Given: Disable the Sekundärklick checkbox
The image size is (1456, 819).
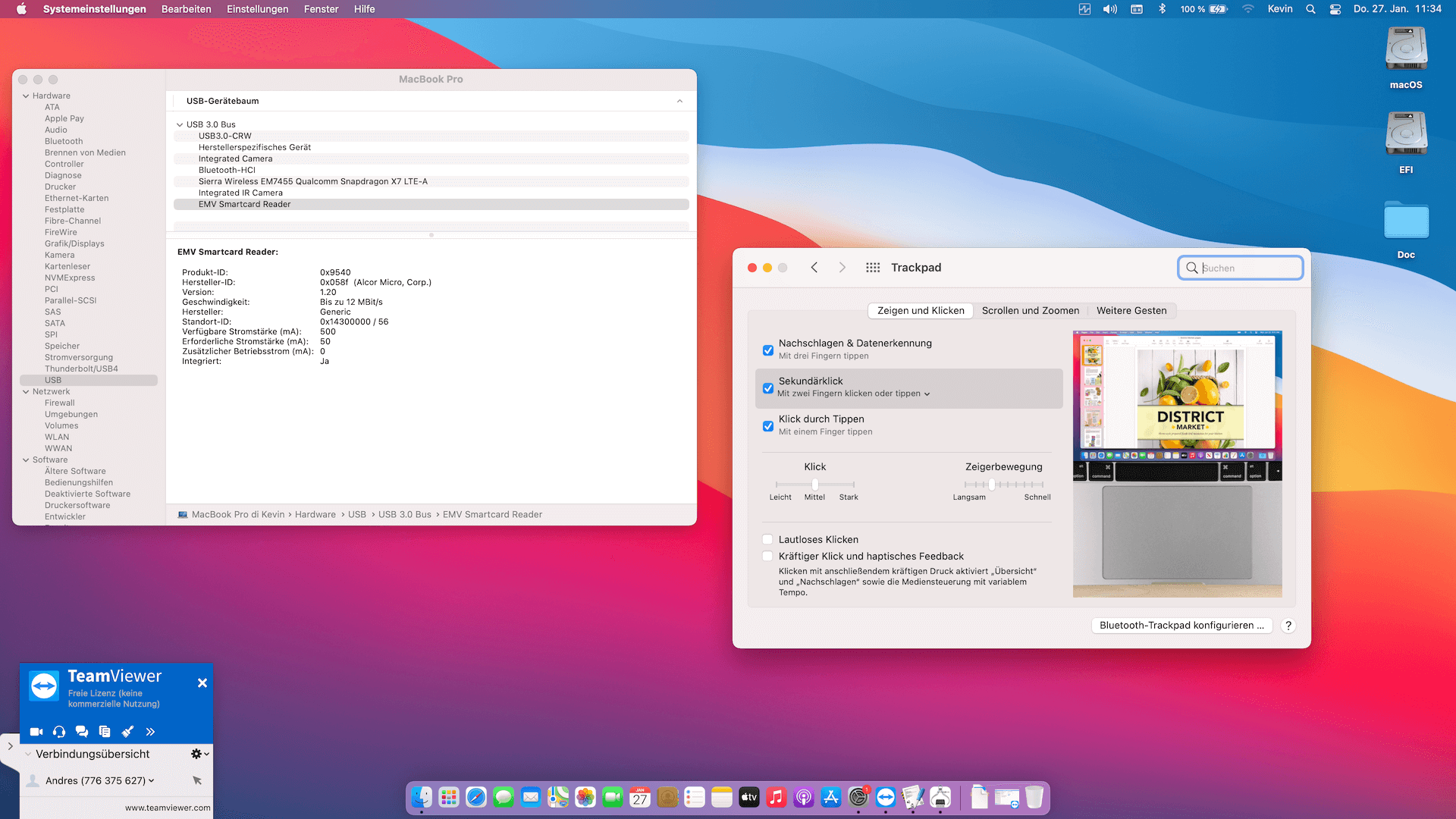Looking at the screenshot, I should pyautogui.click(x=768, y=388).
